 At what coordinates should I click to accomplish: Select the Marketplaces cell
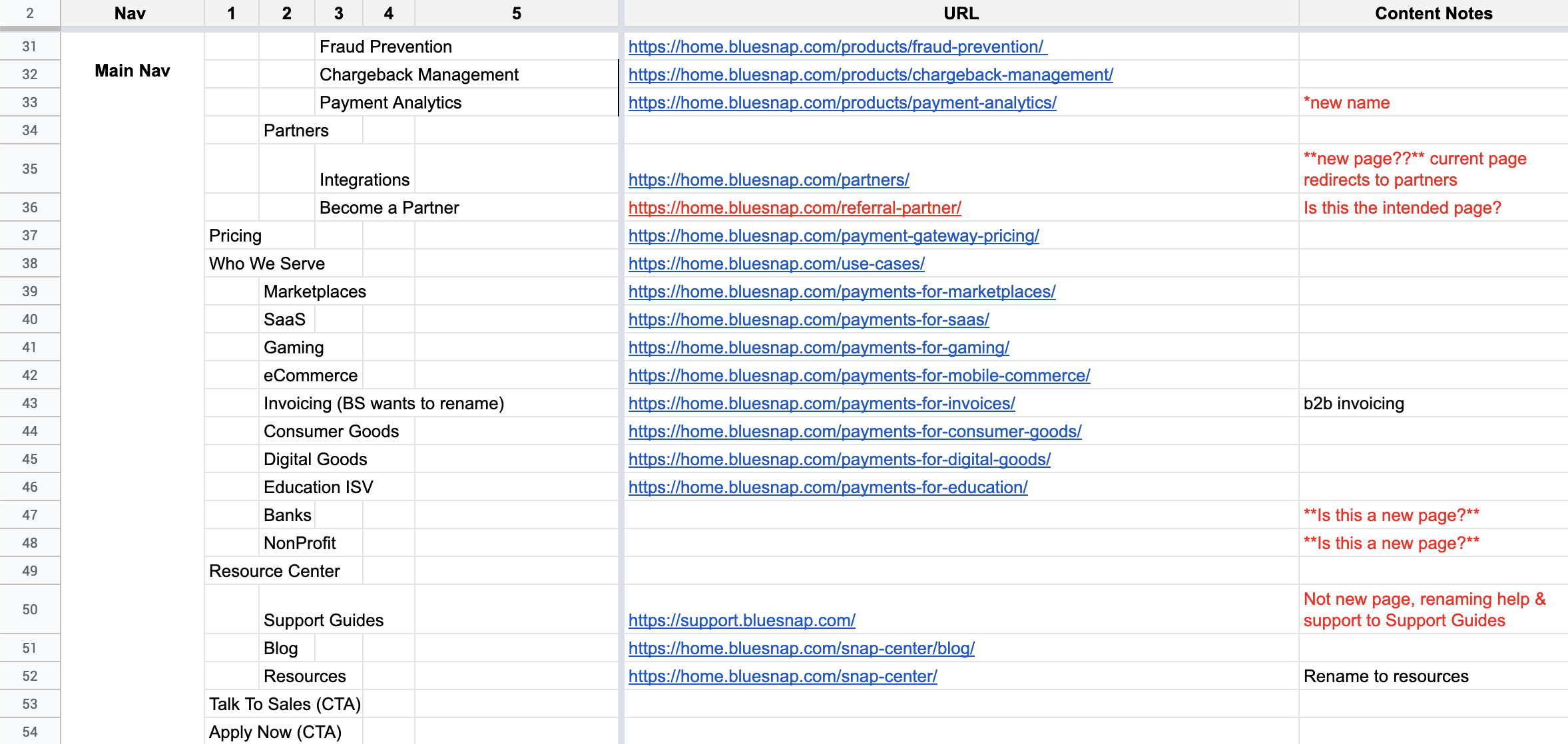click(314, 291)
